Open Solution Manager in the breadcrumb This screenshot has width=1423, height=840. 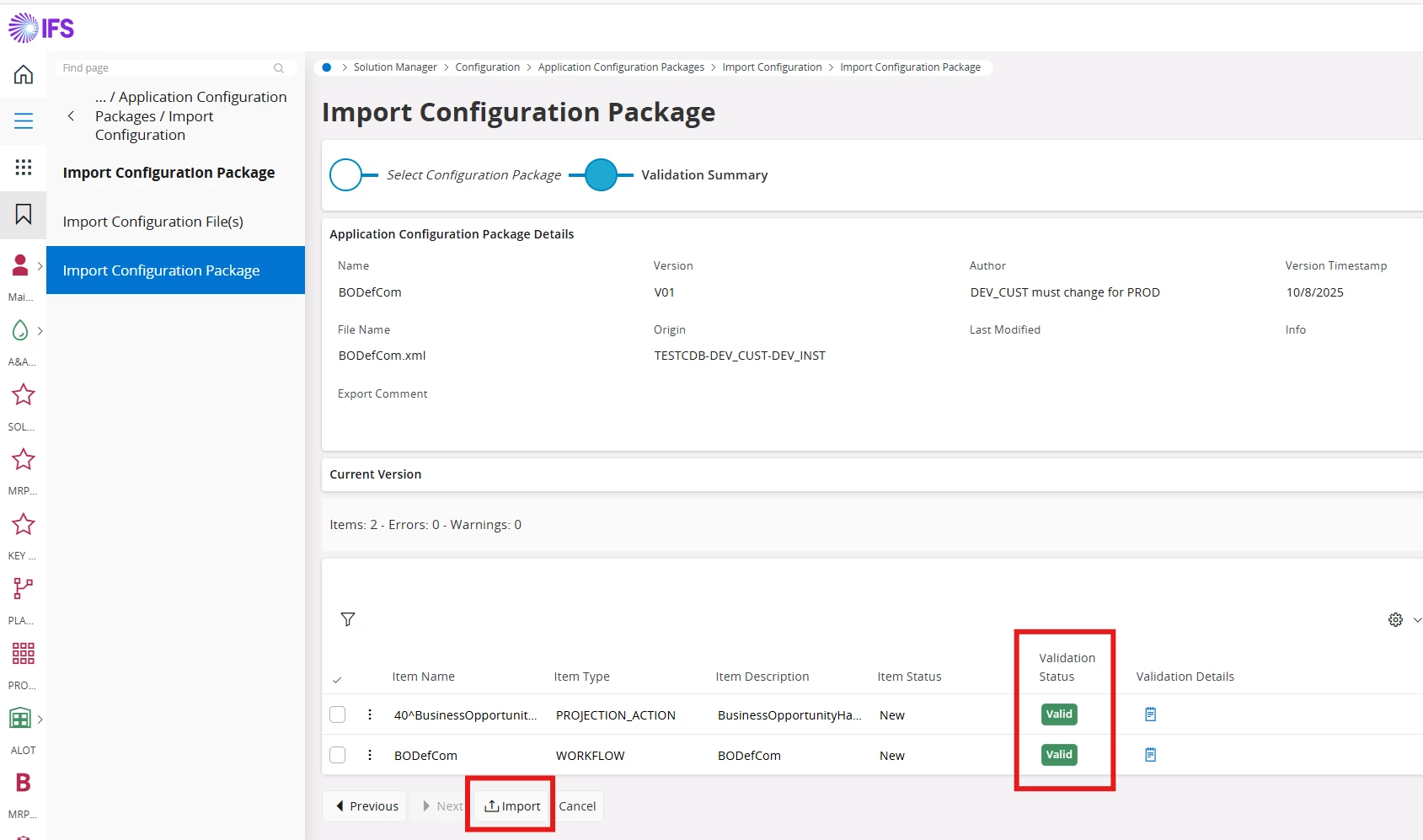tap(395, 67)
